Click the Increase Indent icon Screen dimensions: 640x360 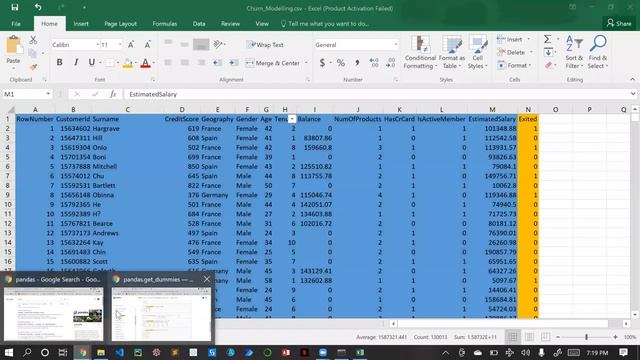pyautogui.click(x=234, y=63)
